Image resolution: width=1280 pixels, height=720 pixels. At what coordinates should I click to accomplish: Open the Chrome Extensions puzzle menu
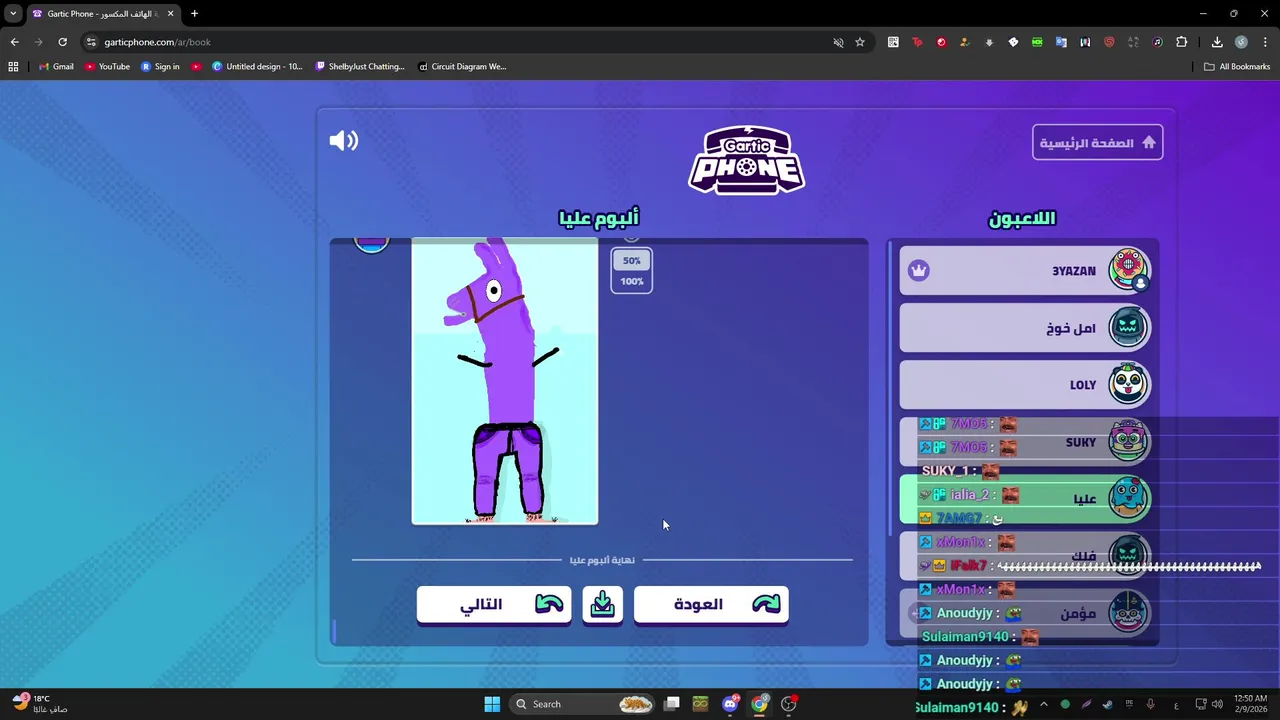point(1182,42)
